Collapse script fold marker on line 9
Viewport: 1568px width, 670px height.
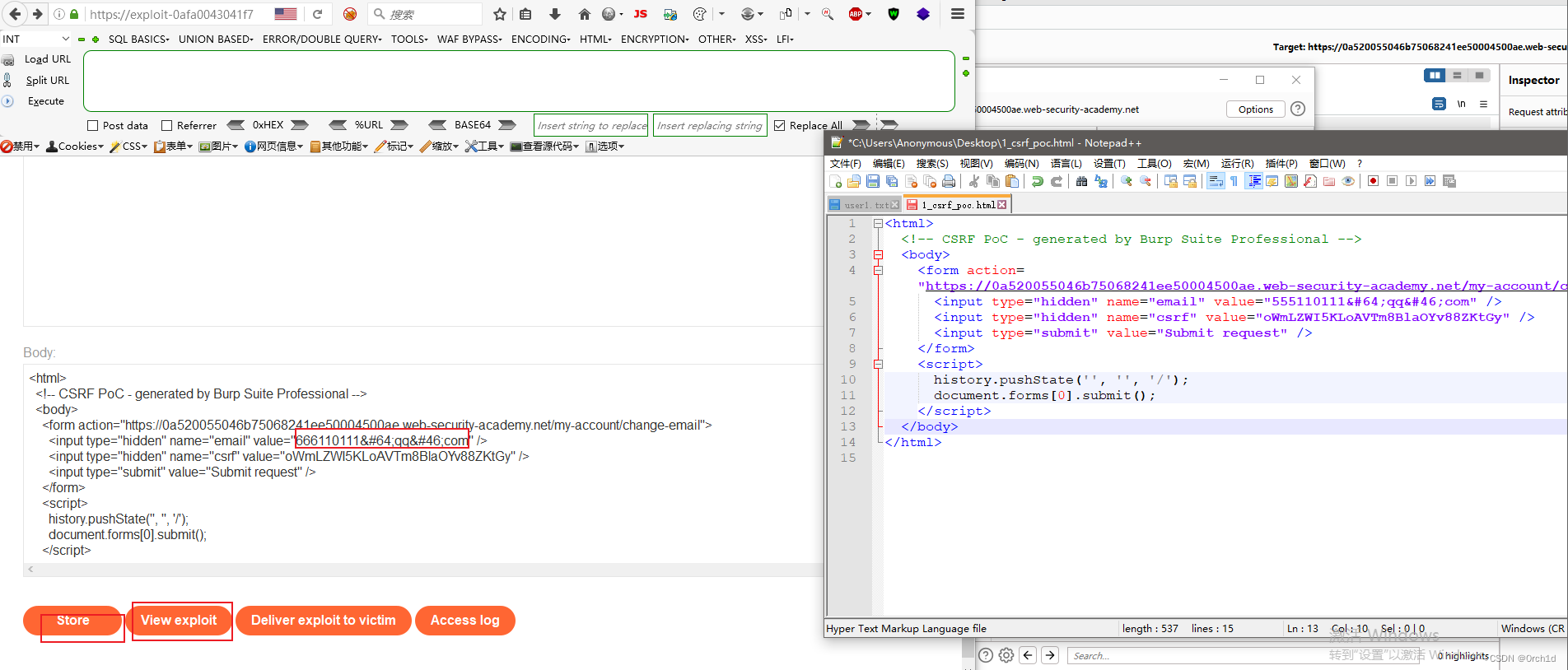pyautogui.click(x=878, y=364)
